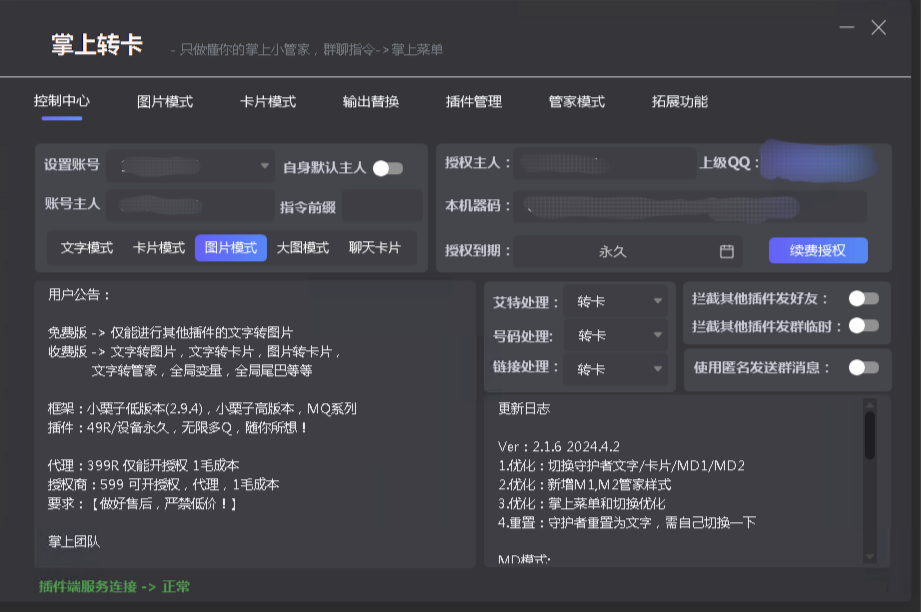
Task: Open the 拓展功能 tab
Action: pyautogui.click(x=683, y=101)
